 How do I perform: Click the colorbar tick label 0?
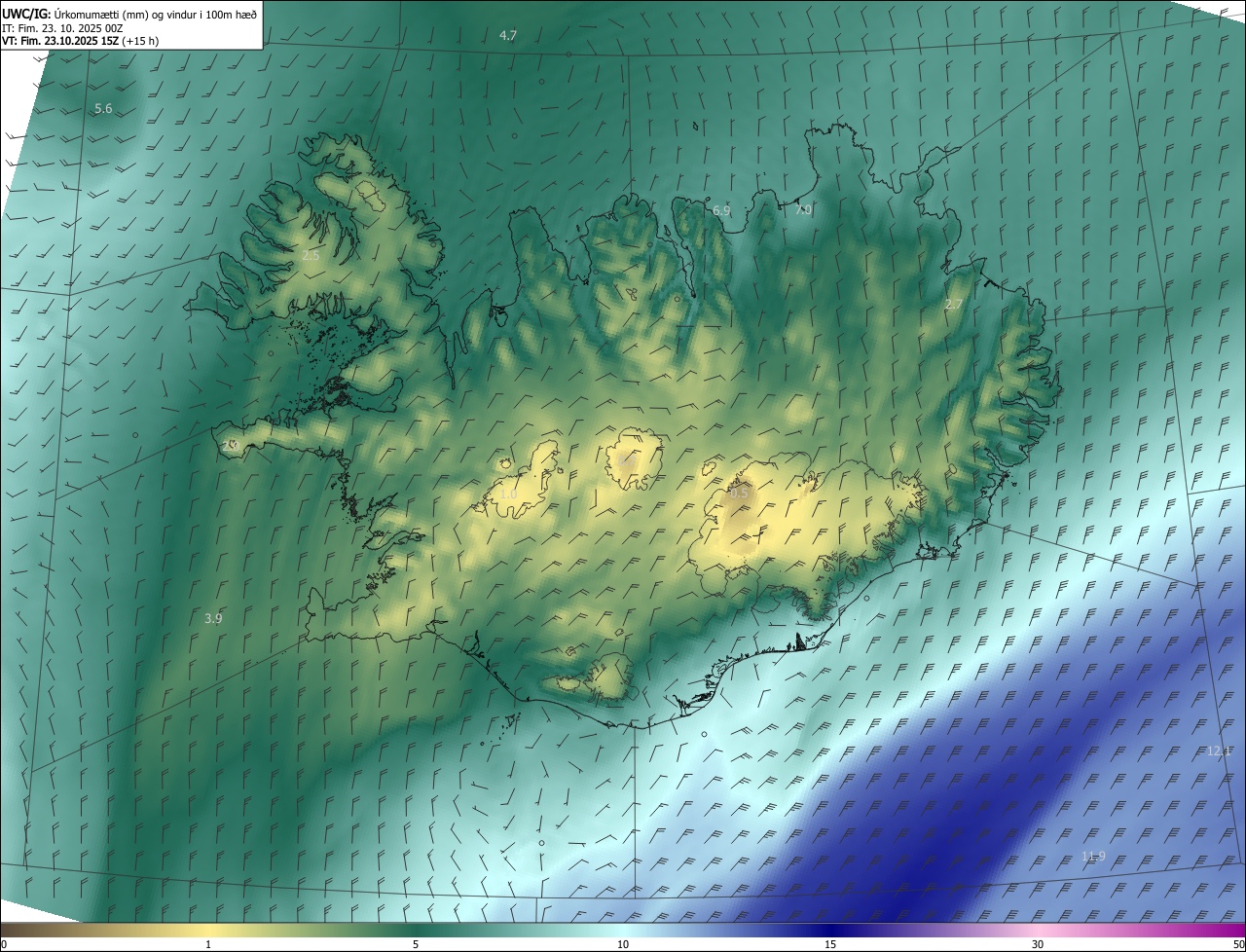click(x=4, y=944)
